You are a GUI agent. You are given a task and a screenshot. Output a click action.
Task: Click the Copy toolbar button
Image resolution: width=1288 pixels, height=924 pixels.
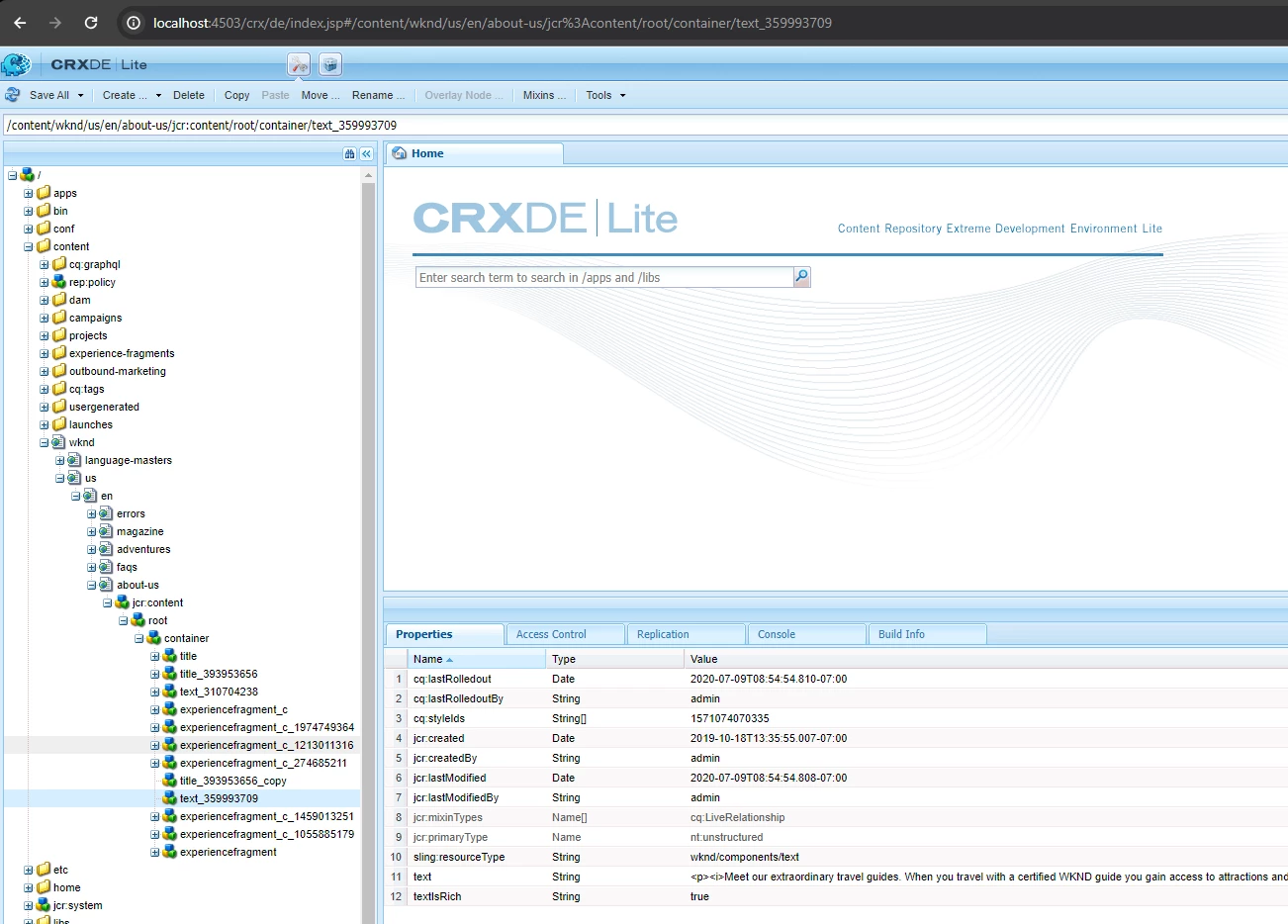[x=236, y=95]
